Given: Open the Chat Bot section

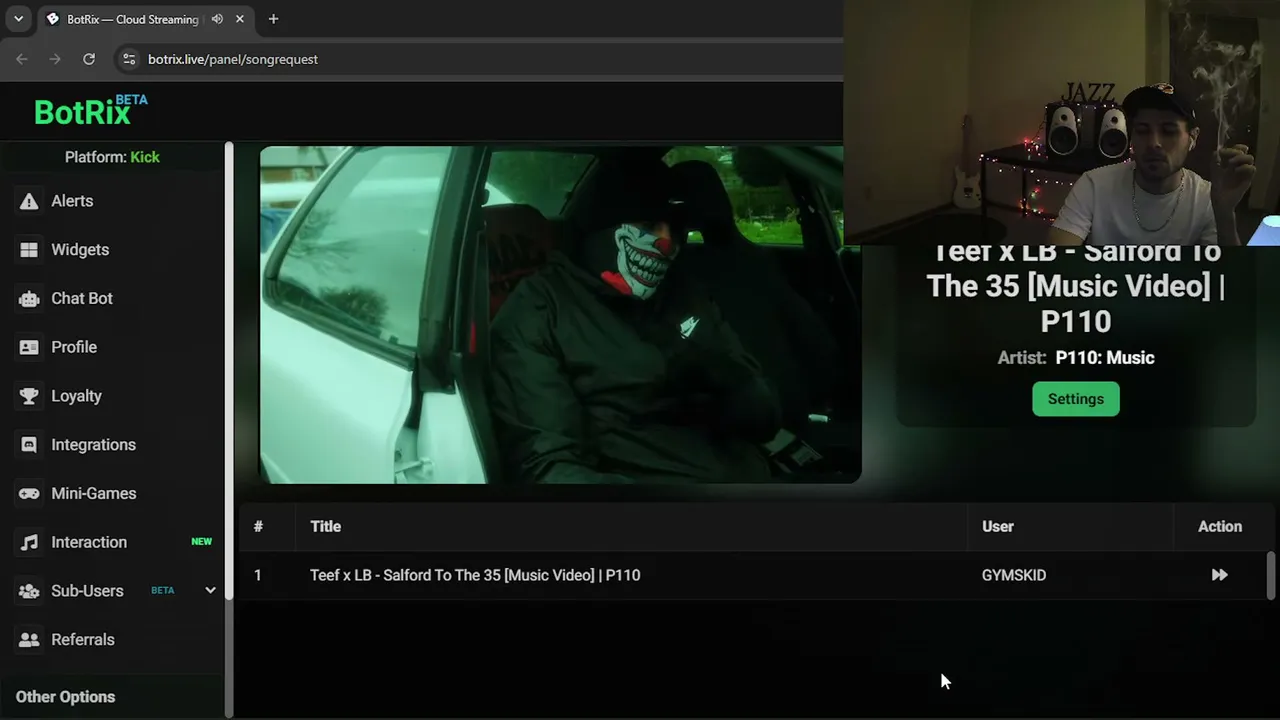Looking at the screenshot, I should [x=82, y=299].
